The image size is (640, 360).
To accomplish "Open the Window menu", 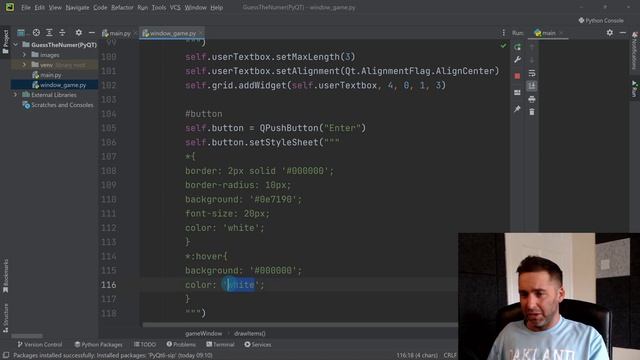I will tap(196, 7).
